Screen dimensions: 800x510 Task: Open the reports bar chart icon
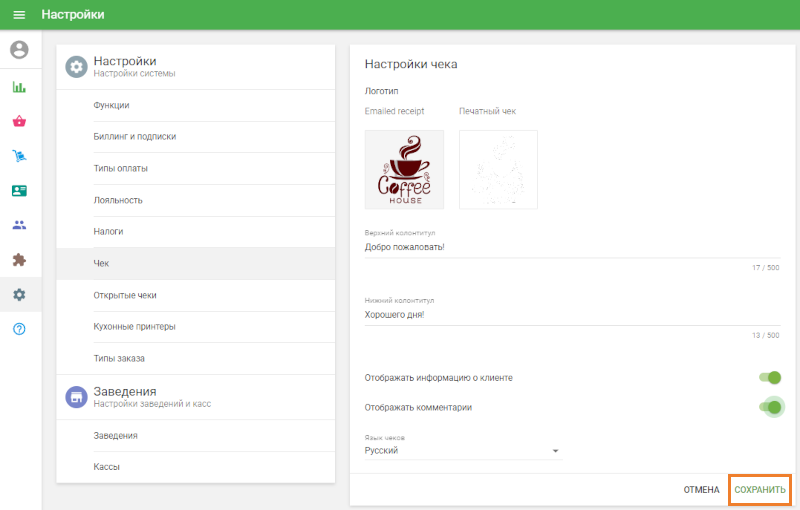pyautogui.click(x=19, y=87)
